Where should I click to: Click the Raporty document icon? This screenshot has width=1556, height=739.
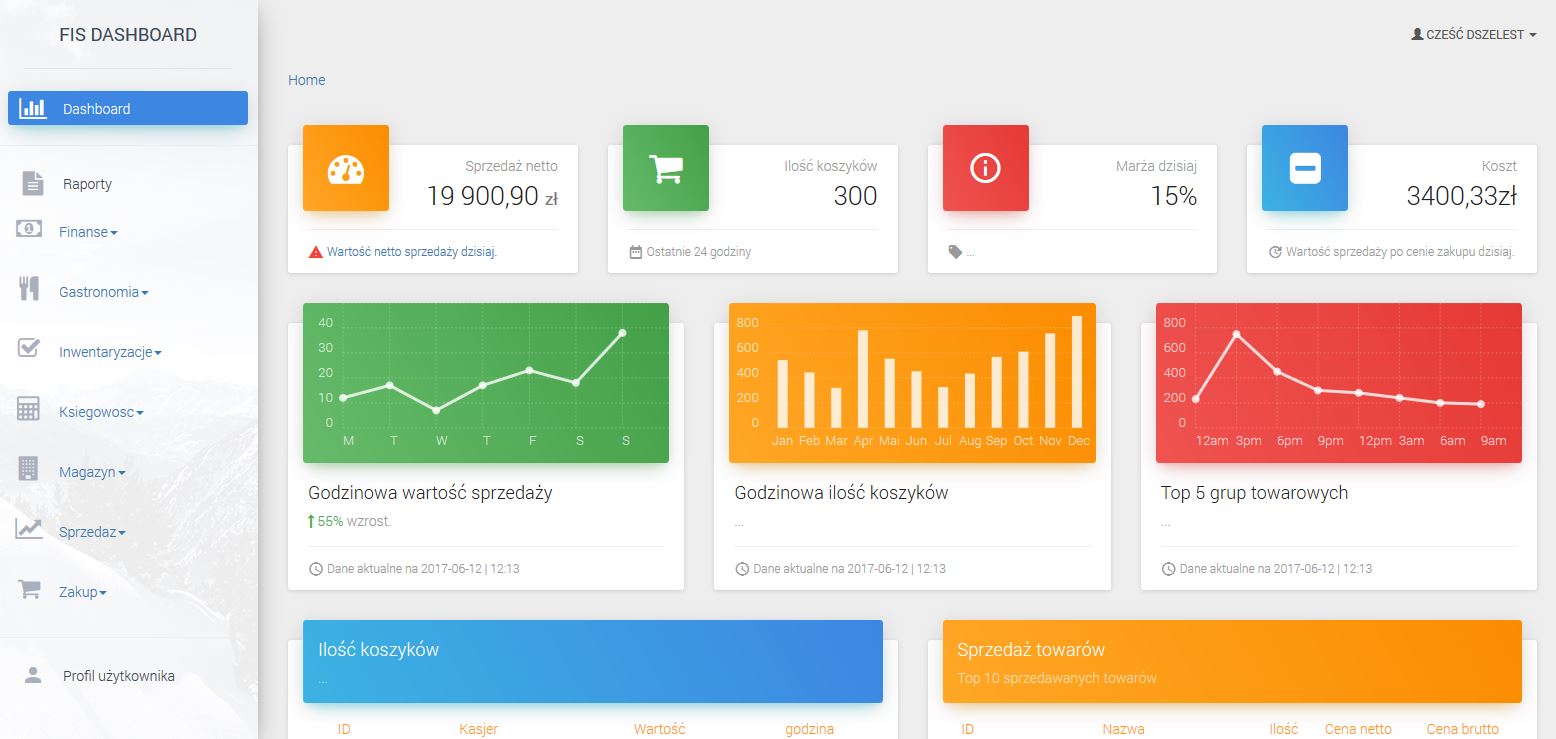pyautogui.click(x=33, y=183)
